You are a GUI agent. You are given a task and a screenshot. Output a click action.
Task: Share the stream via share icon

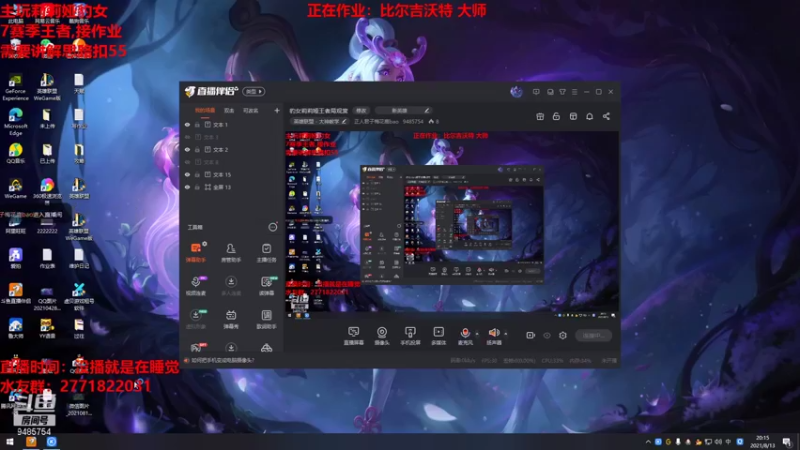606,116
